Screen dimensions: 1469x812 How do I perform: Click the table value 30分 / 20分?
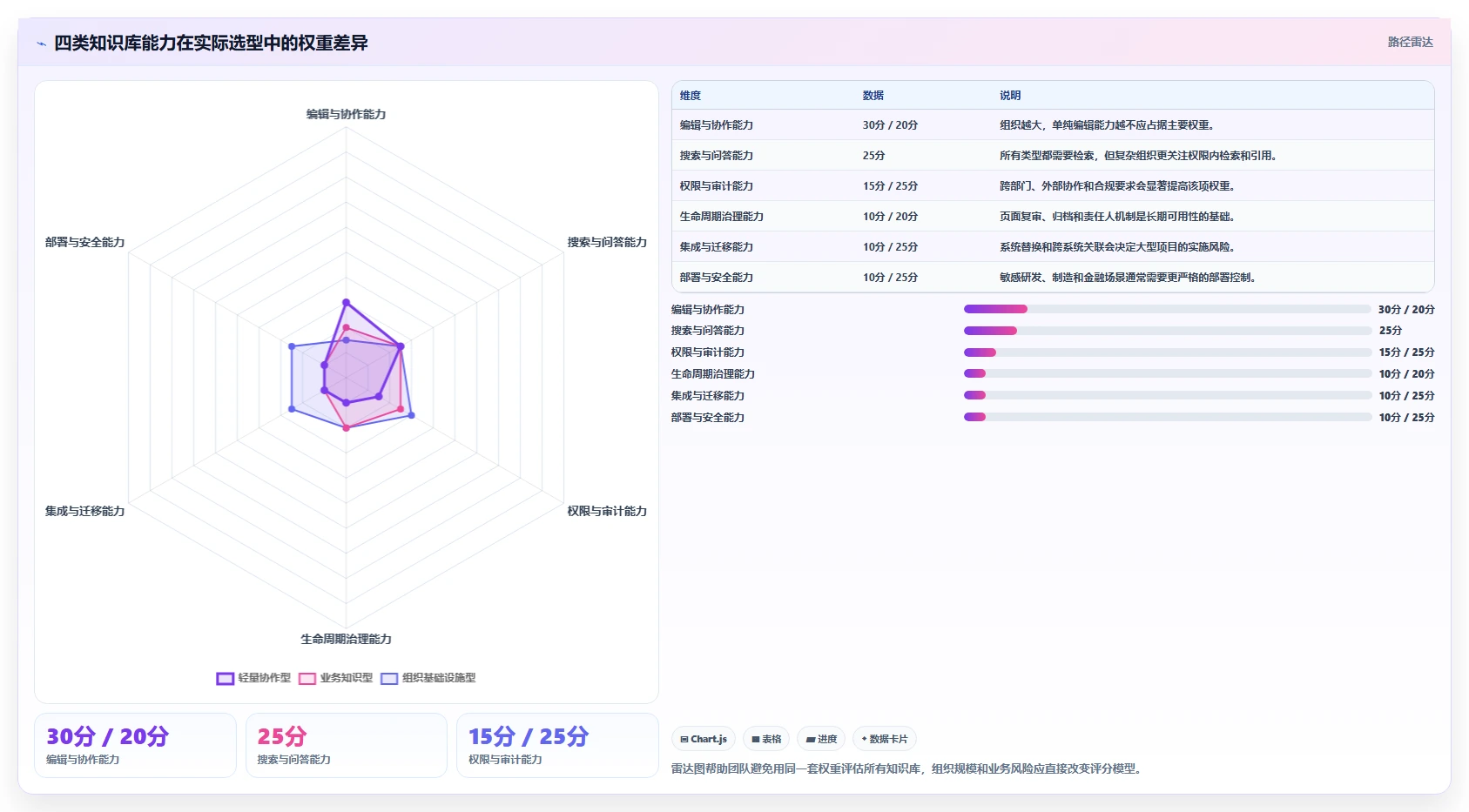point(890,125)
